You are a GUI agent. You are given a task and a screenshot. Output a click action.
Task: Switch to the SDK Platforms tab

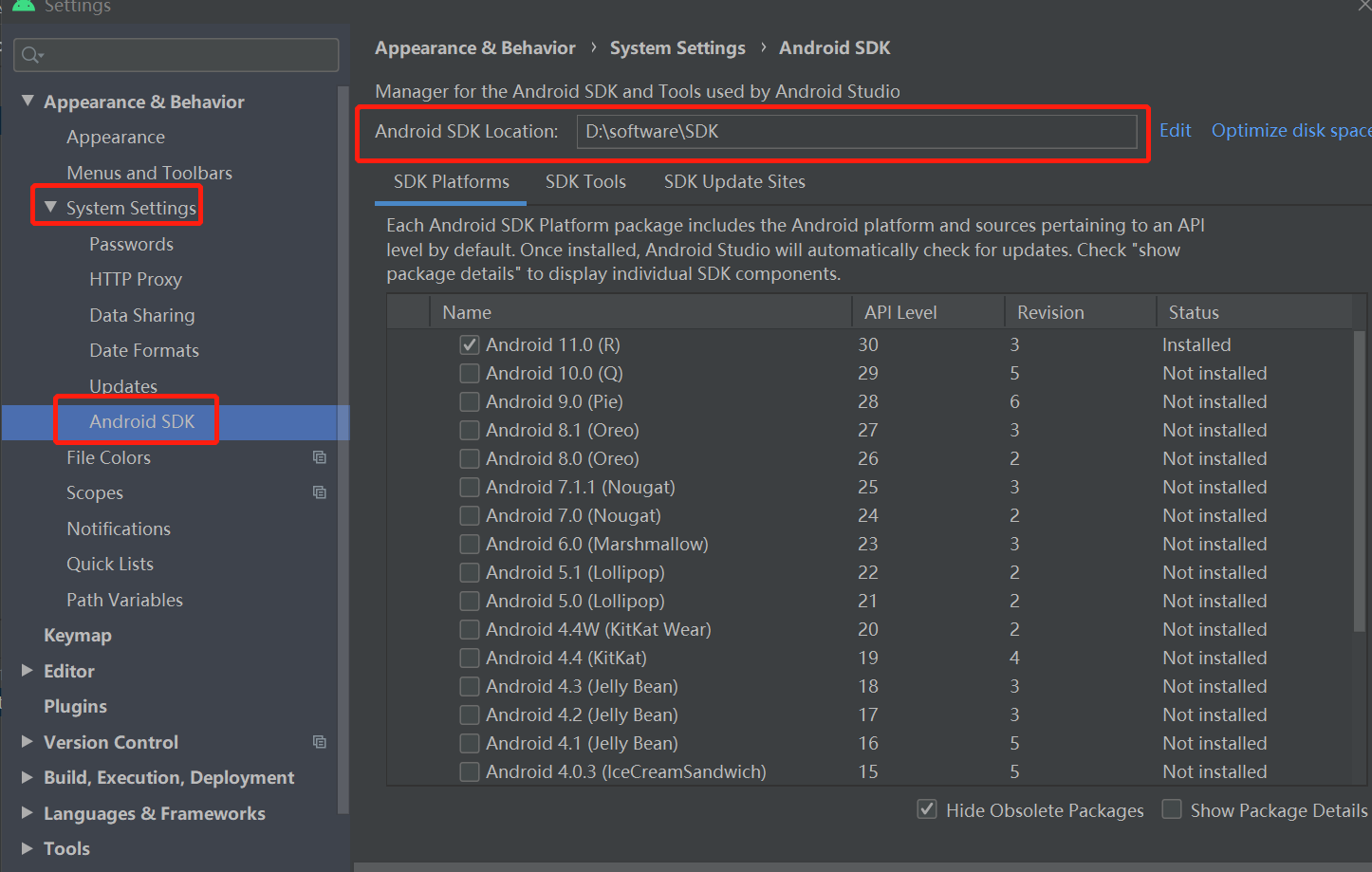point(452,181)
